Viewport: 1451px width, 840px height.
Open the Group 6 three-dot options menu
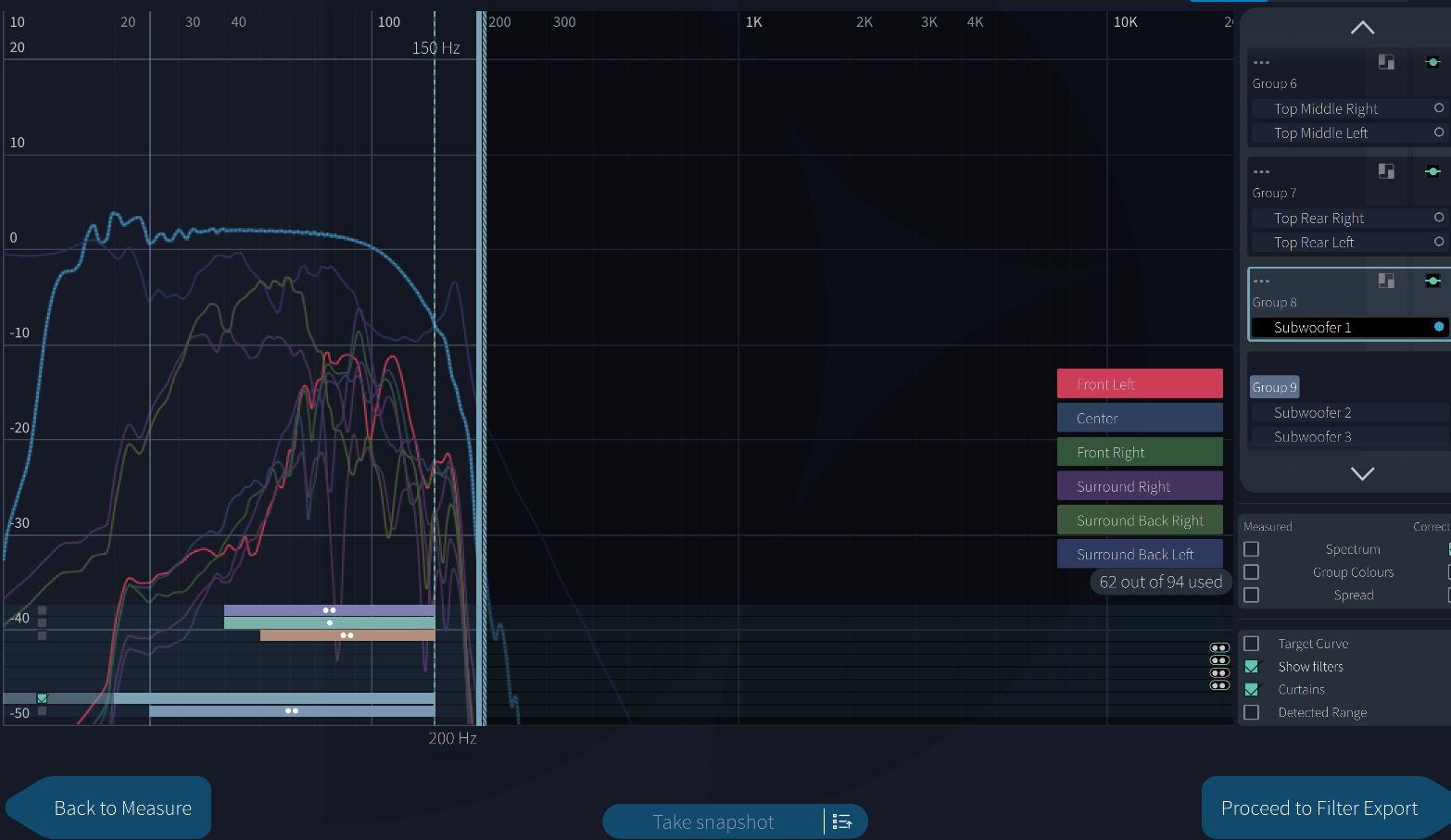pos(1261,62)
